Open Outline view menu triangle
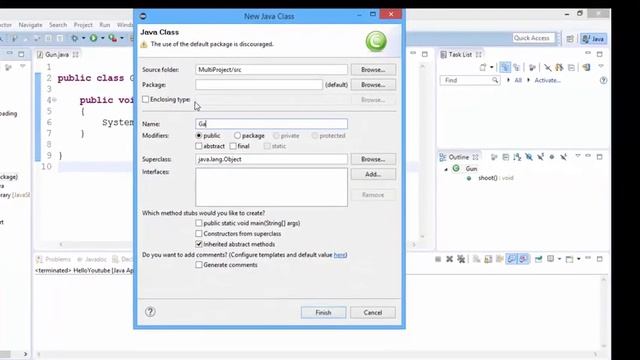The width and height of the screenshot is (640, 360). (578, 156)
